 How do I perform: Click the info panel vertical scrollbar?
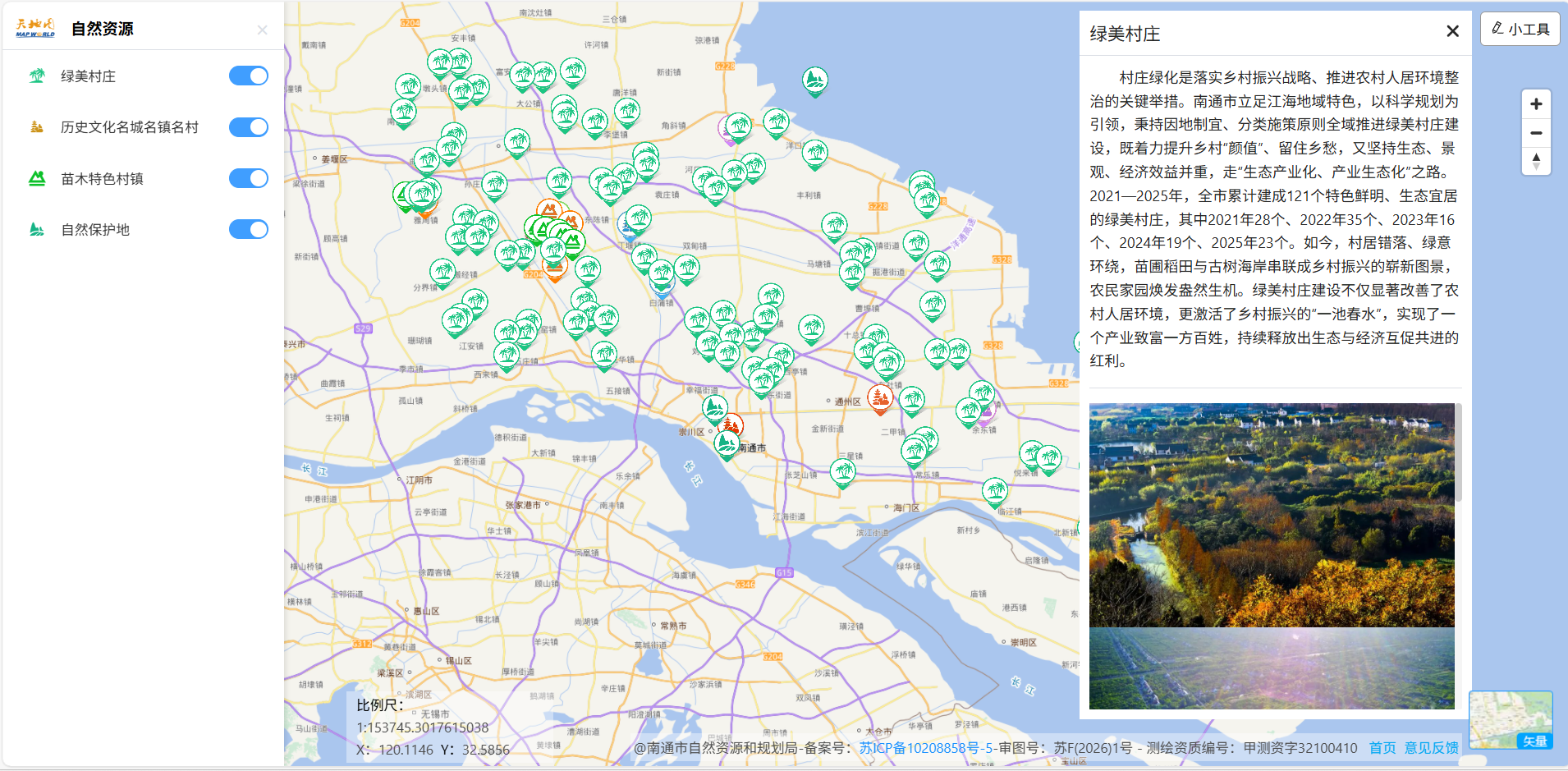[1459, 452]
